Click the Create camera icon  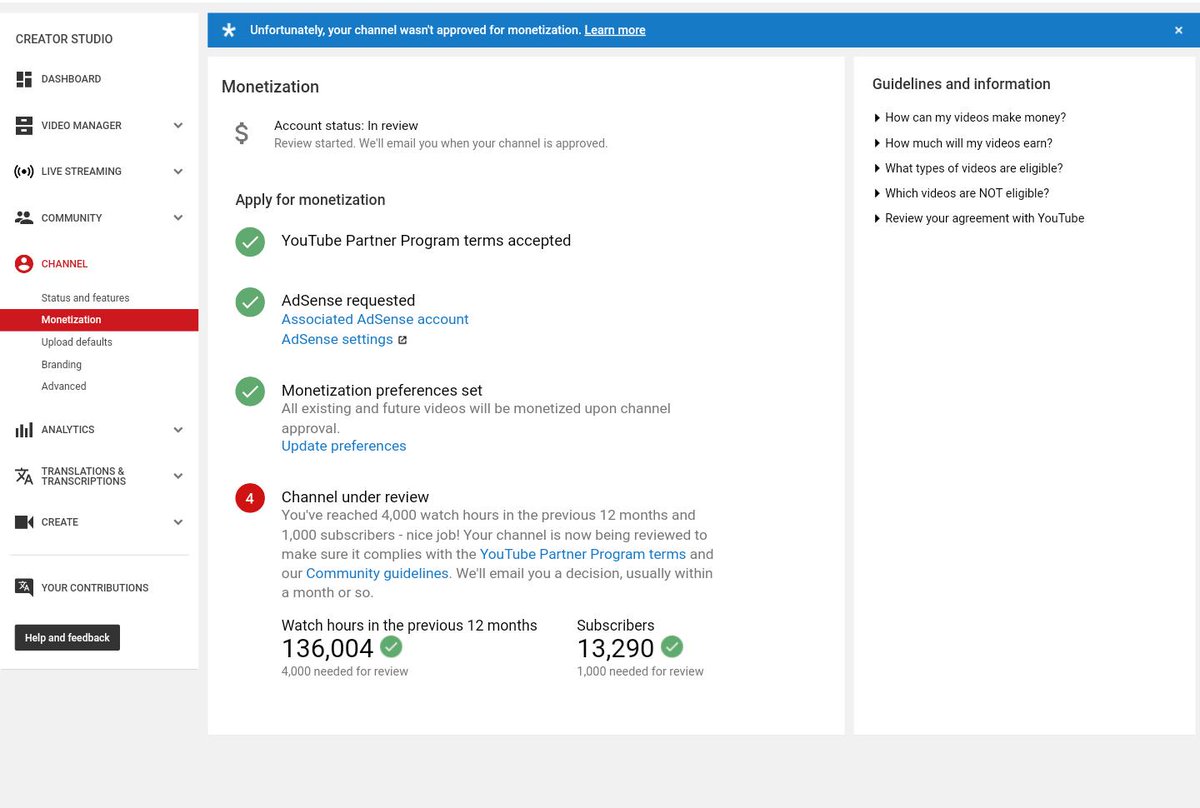[24, 522]
